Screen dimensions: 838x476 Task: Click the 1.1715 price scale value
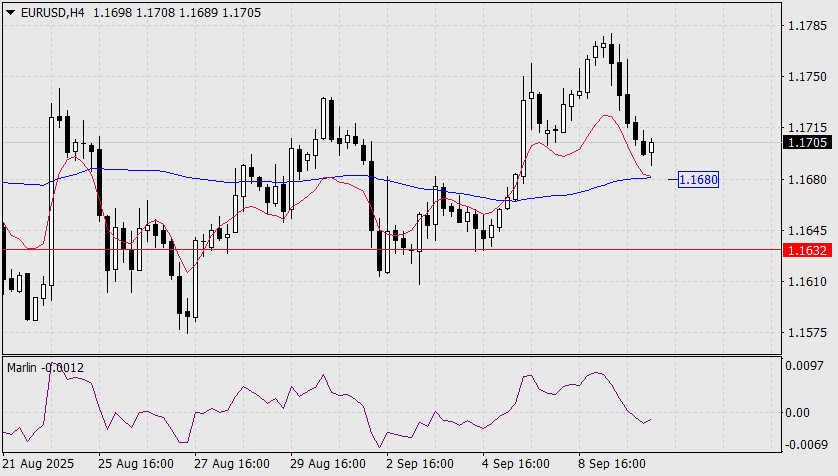807,128
